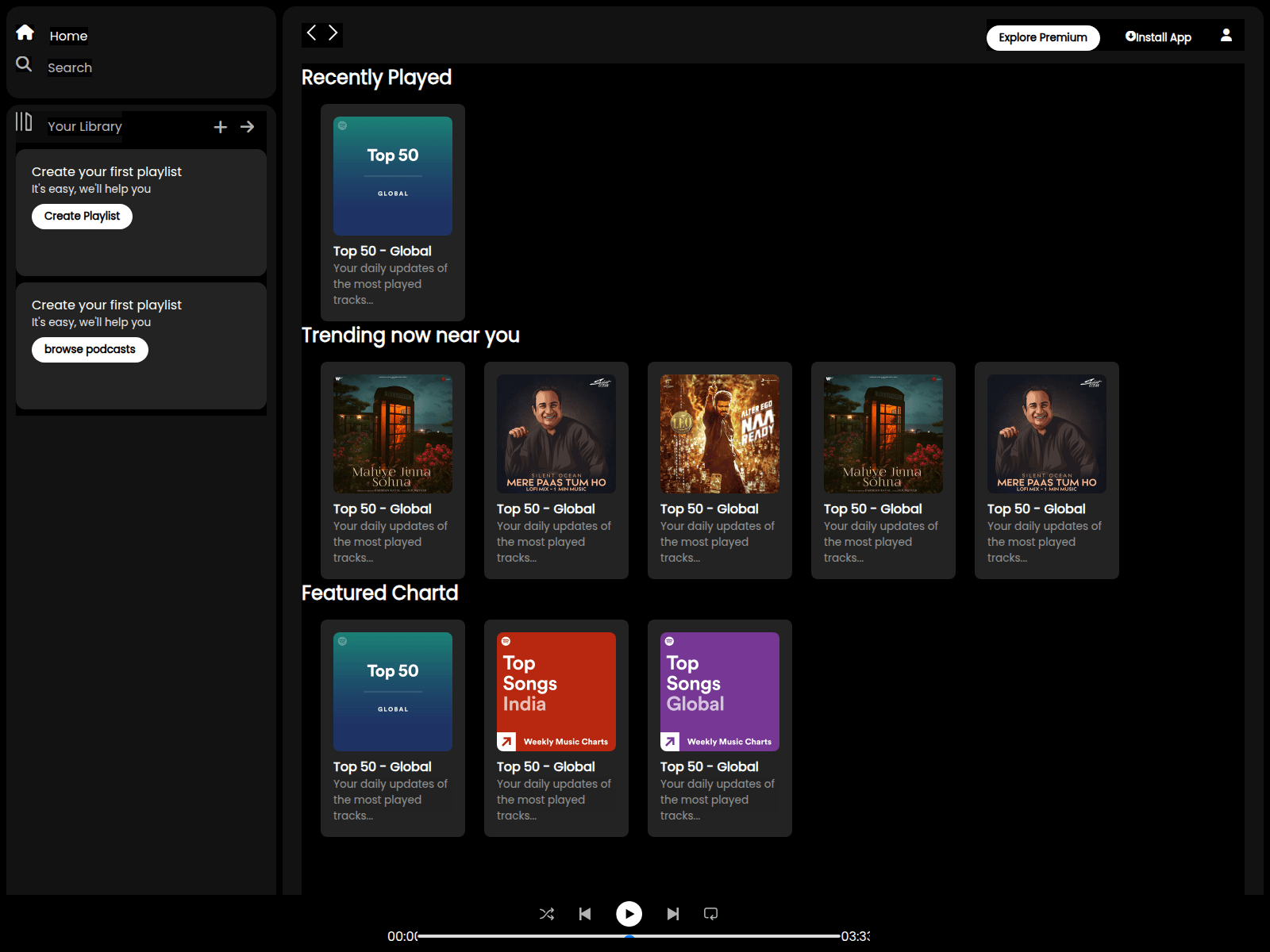Open first Mere Paas Tum Ho cover
1270x952 pixels.
(x=556, y=434)
